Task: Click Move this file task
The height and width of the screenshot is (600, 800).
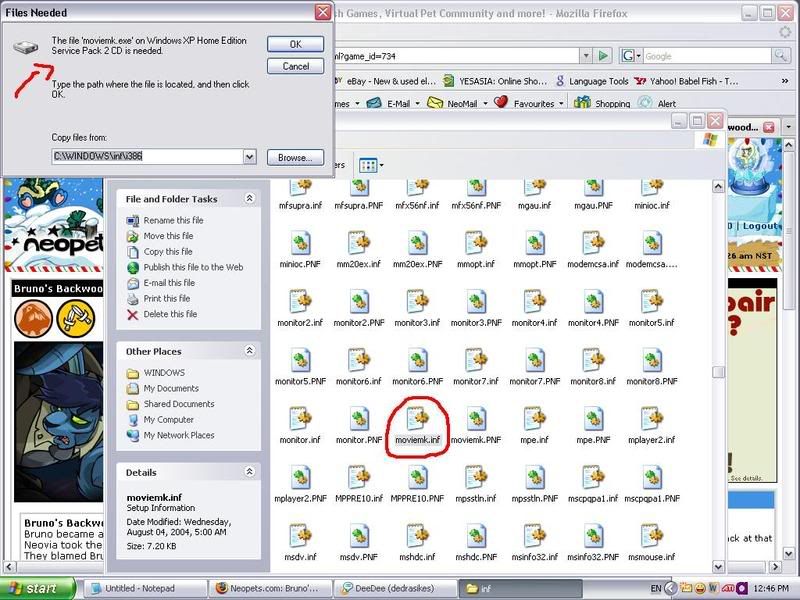Action: 168,236
